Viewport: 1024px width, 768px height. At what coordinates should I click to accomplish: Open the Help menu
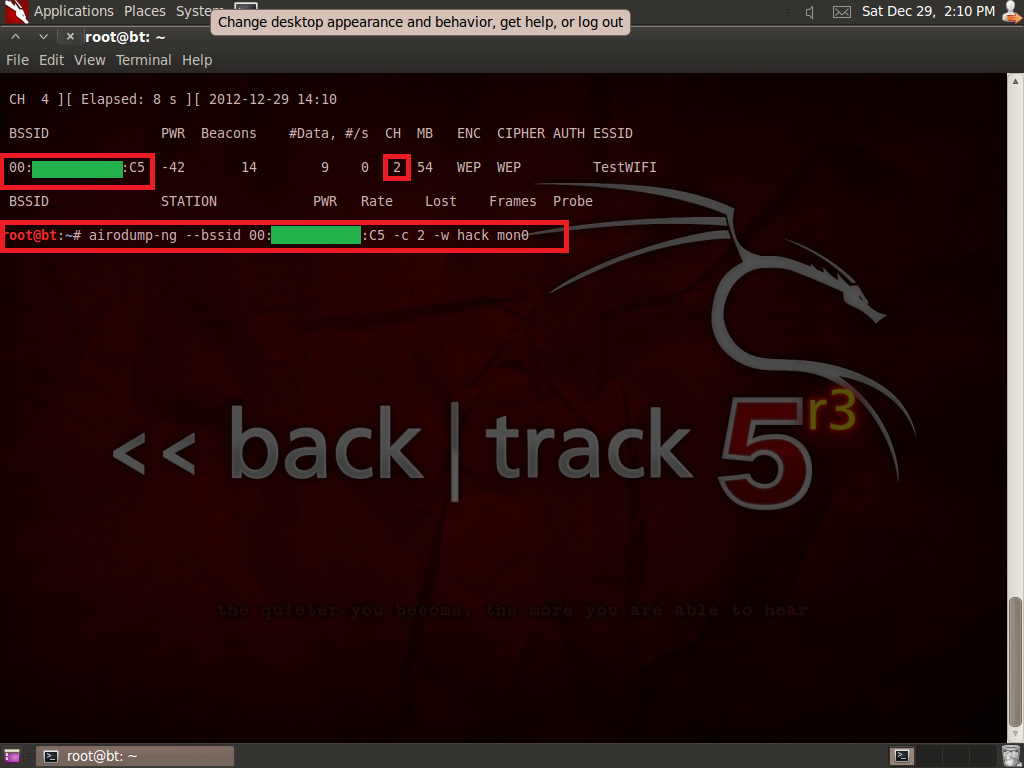197,60
